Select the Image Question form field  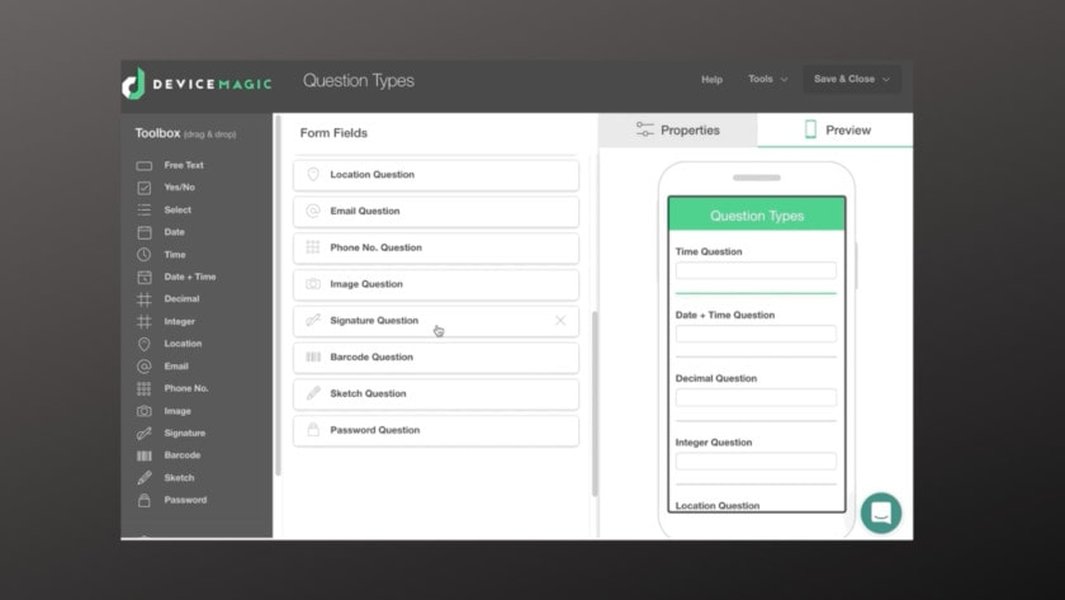pos(436,284)
